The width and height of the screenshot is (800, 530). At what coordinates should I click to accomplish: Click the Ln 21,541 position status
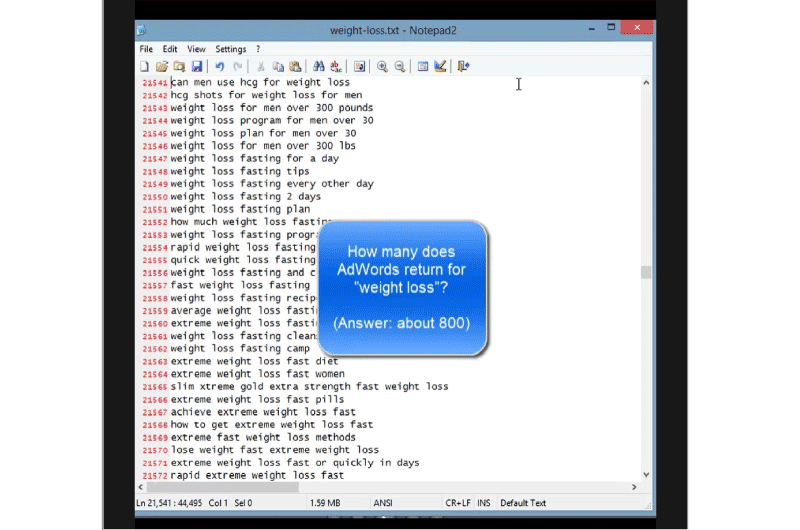pos(169,503)
